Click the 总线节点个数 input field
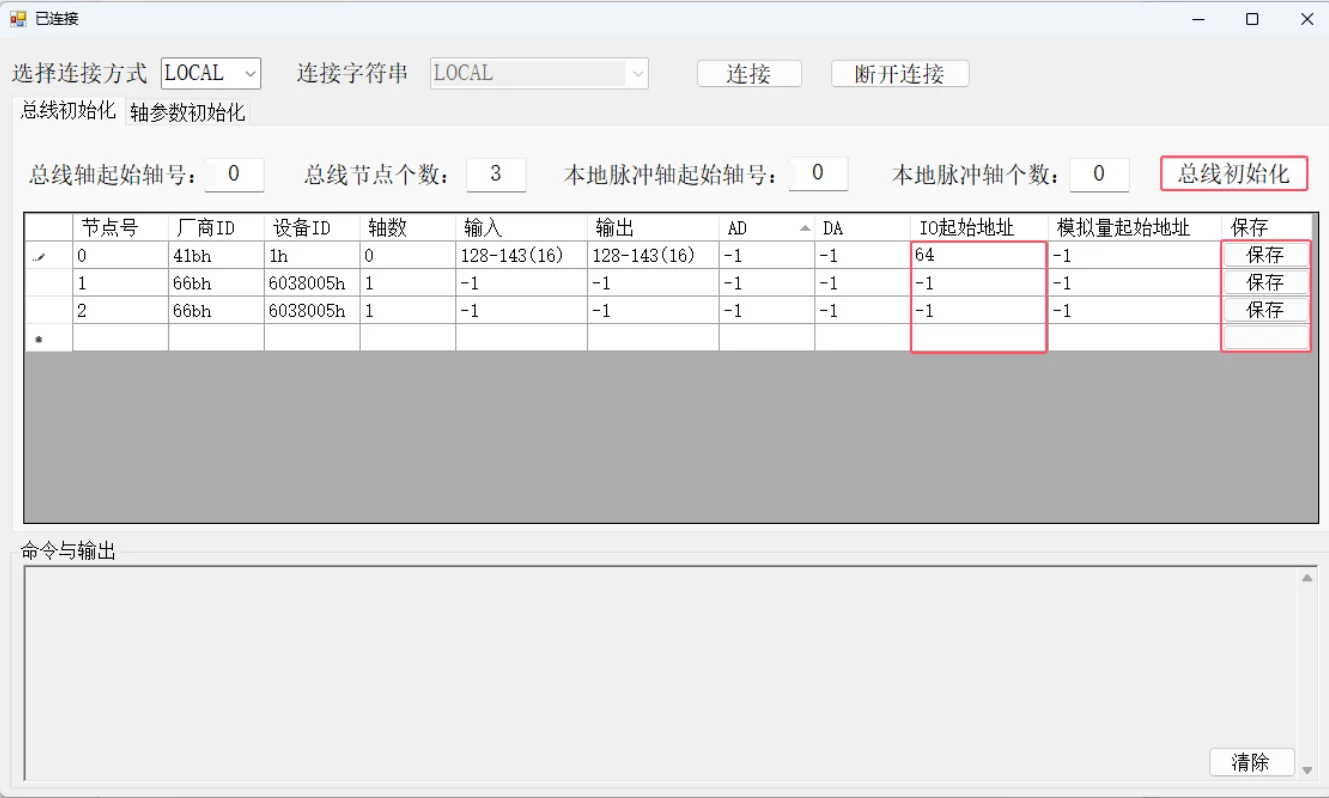 coord(497,174)
